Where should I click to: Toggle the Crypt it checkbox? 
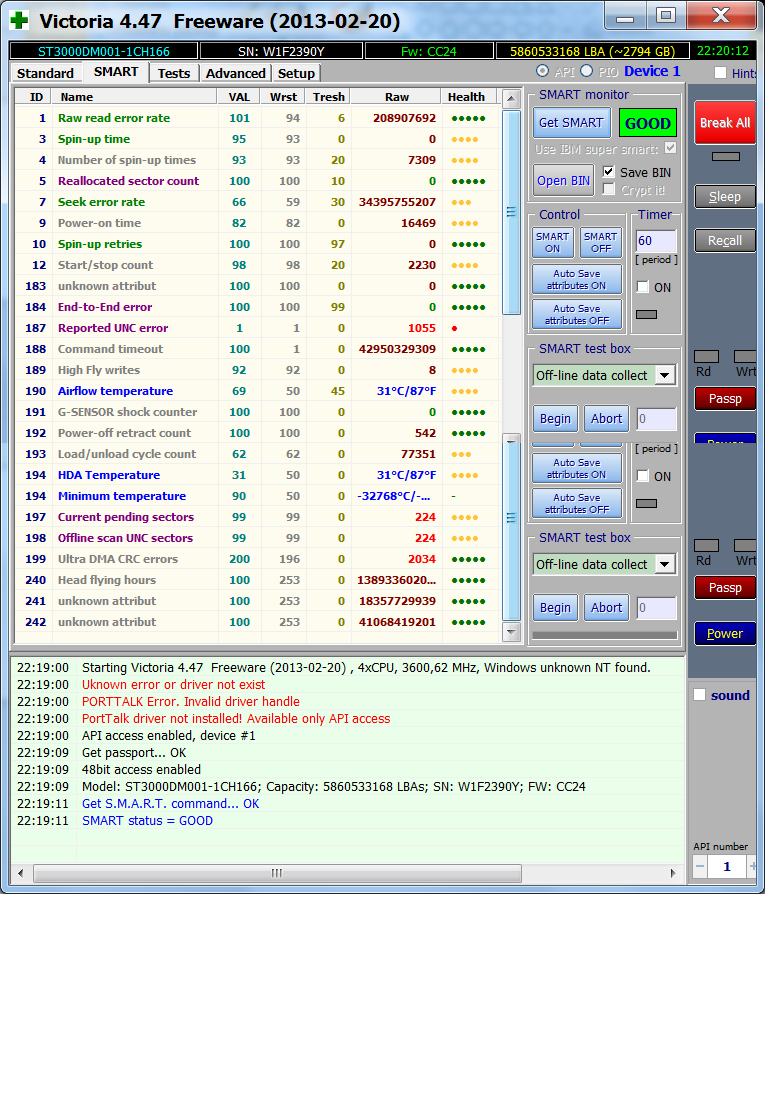[609, 190]
